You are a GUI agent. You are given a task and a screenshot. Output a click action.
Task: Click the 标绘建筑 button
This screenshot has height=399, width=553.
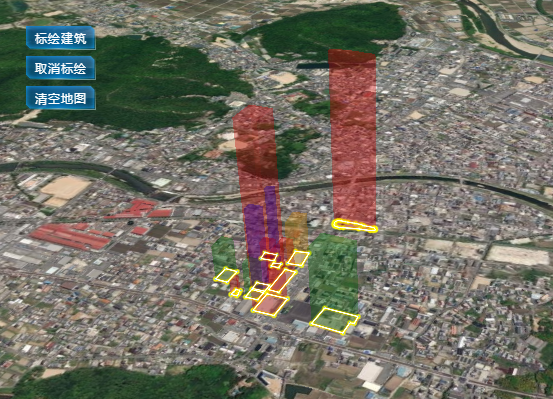coord(61,38)
